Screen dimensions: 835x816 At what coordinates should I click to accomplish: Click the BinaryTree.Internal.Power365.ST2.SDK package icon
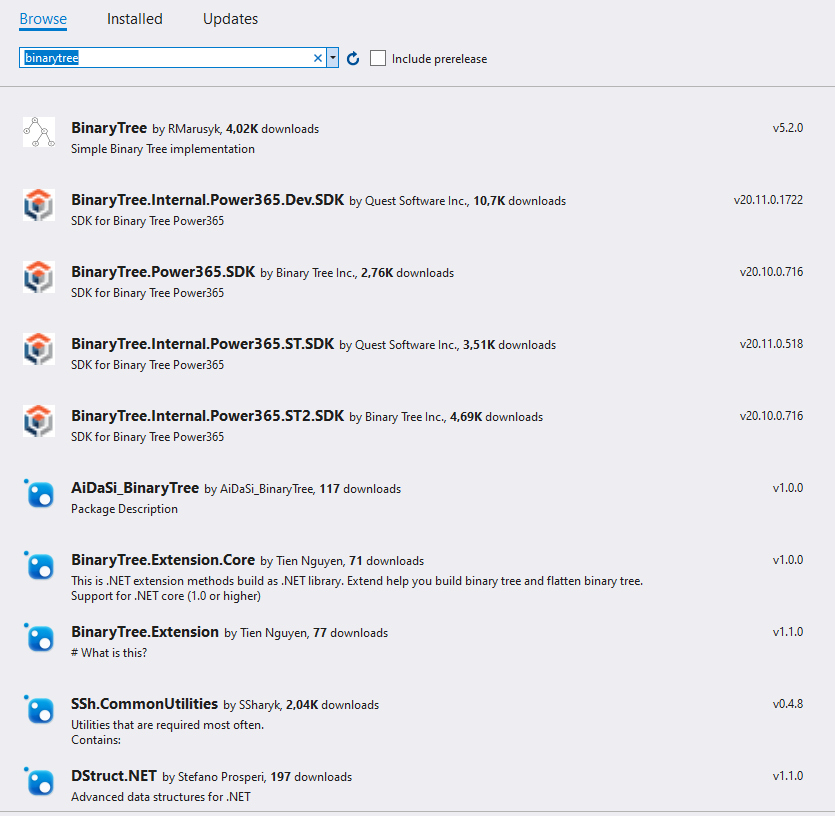tap(39, 420)
